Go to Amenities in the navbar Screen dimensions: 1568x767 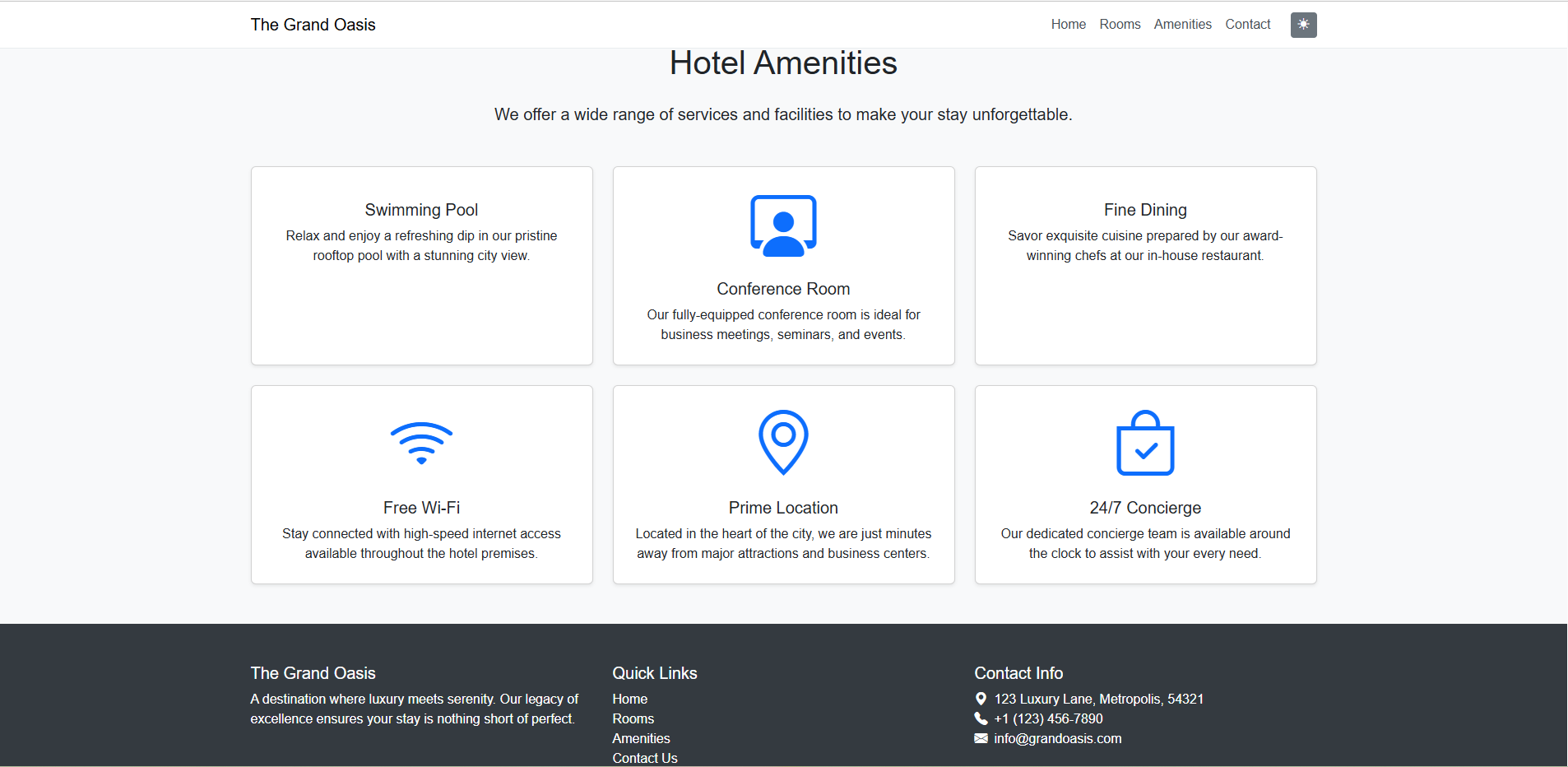pyautogui.click(x=1182, y=25)
